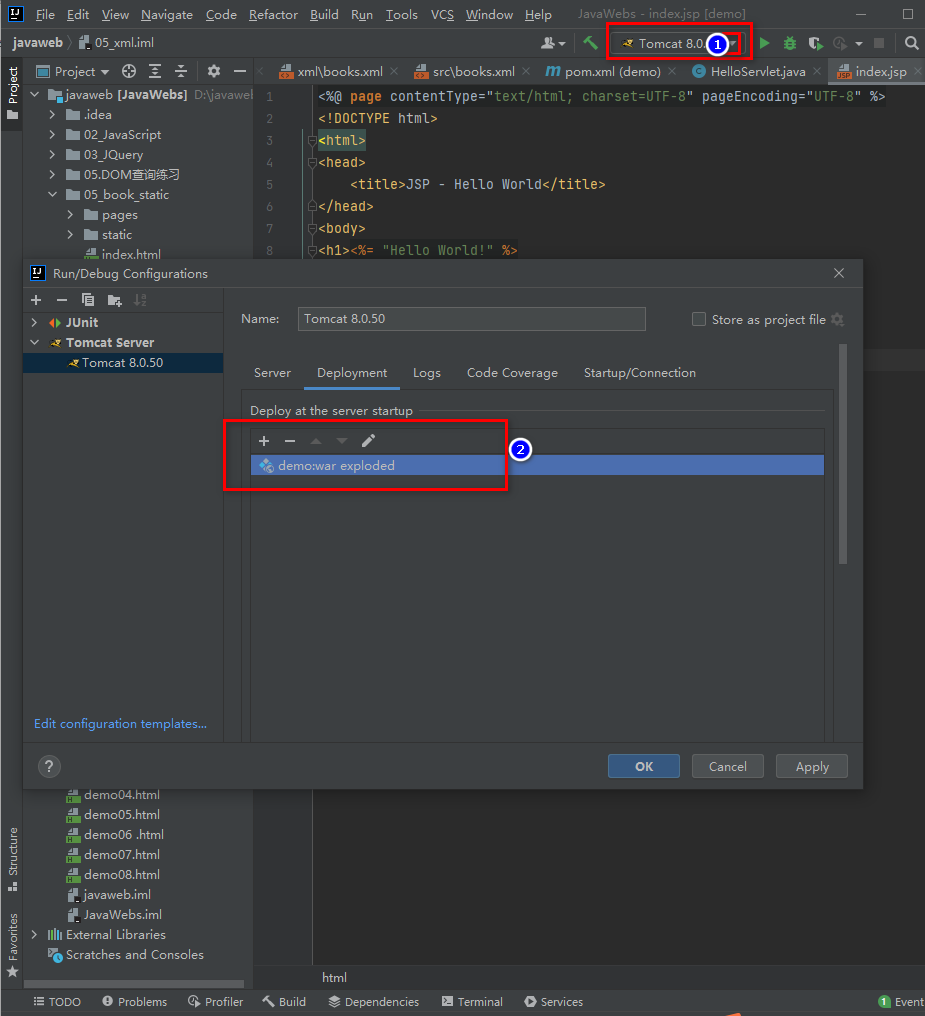This screenshot has height=1016, width=925.
Task: Click gear icon next to Store as project file
Action: point(838,319)
